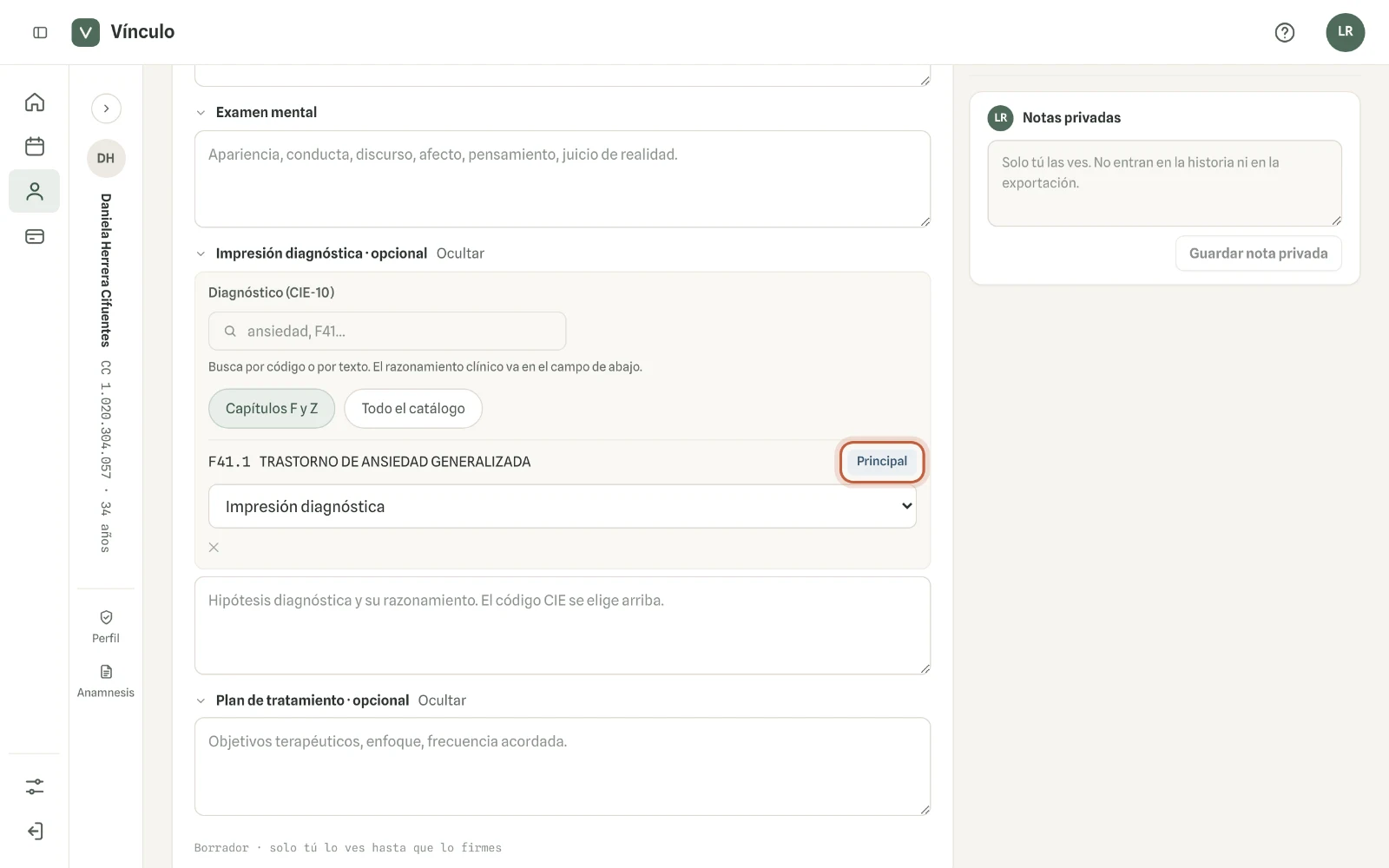Viewport: 1389px width, 868px height.
Task: Click Guardar nota privada button
Action: coord(1258,253)
